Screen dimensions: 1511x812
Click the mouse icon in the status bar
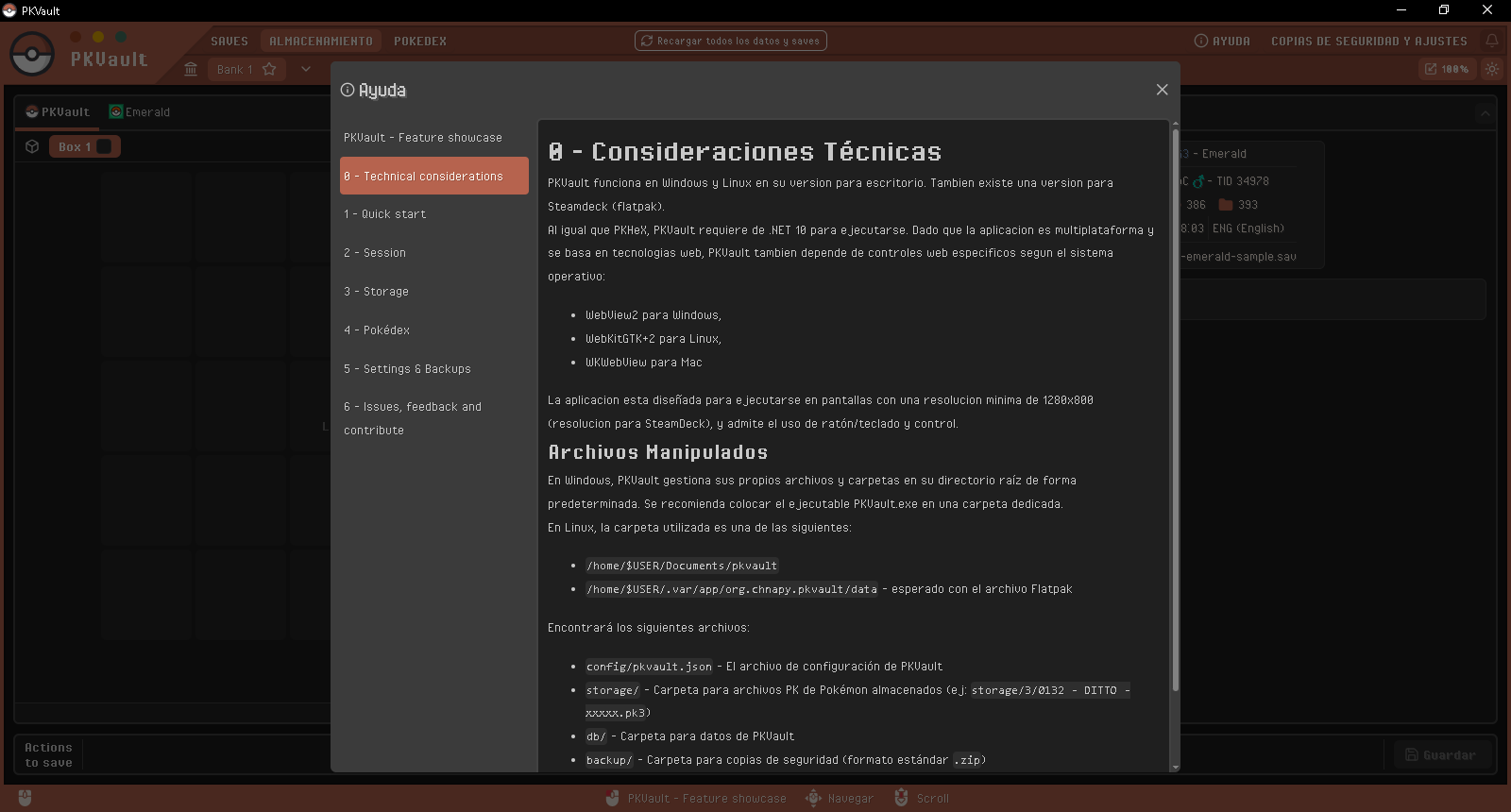[25, 798]
